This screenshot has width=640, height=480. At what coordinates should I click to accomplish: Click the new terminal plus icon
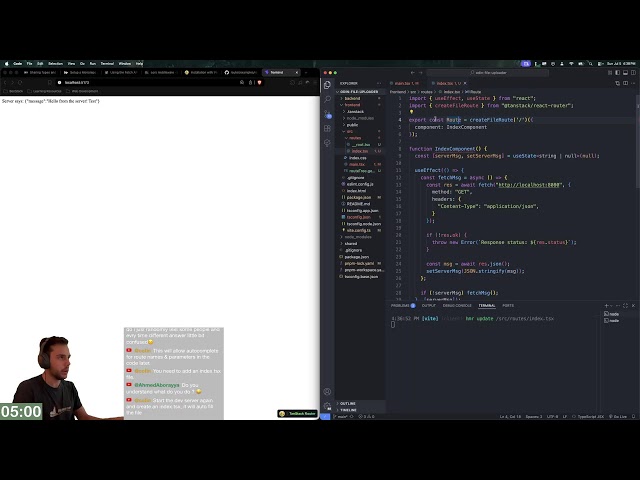tap(607, 305)
